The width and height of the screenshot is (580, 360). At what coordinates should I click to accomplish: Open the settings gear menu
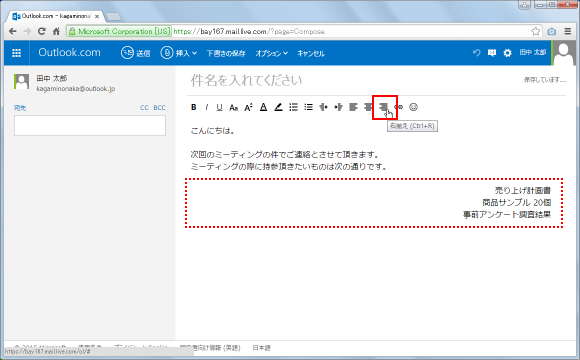[x=507, y=53]
